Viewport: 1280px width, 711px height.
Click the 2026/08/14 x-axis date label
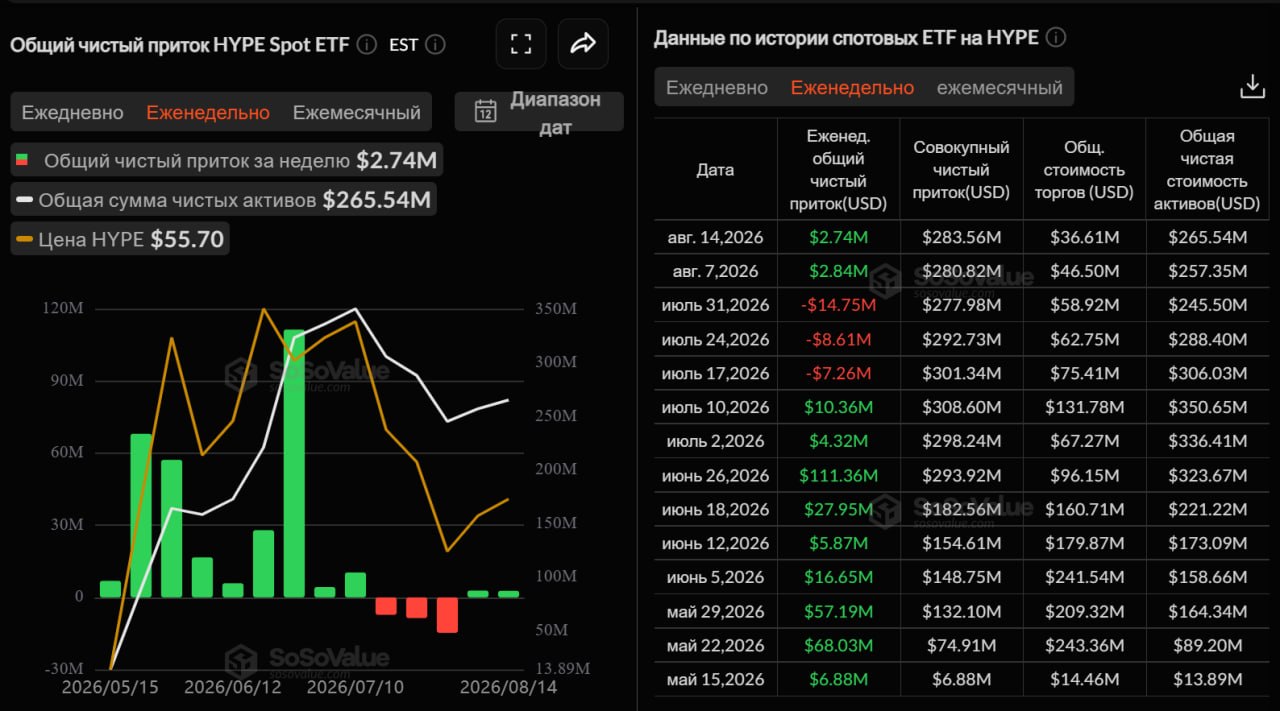click(508, 687)
